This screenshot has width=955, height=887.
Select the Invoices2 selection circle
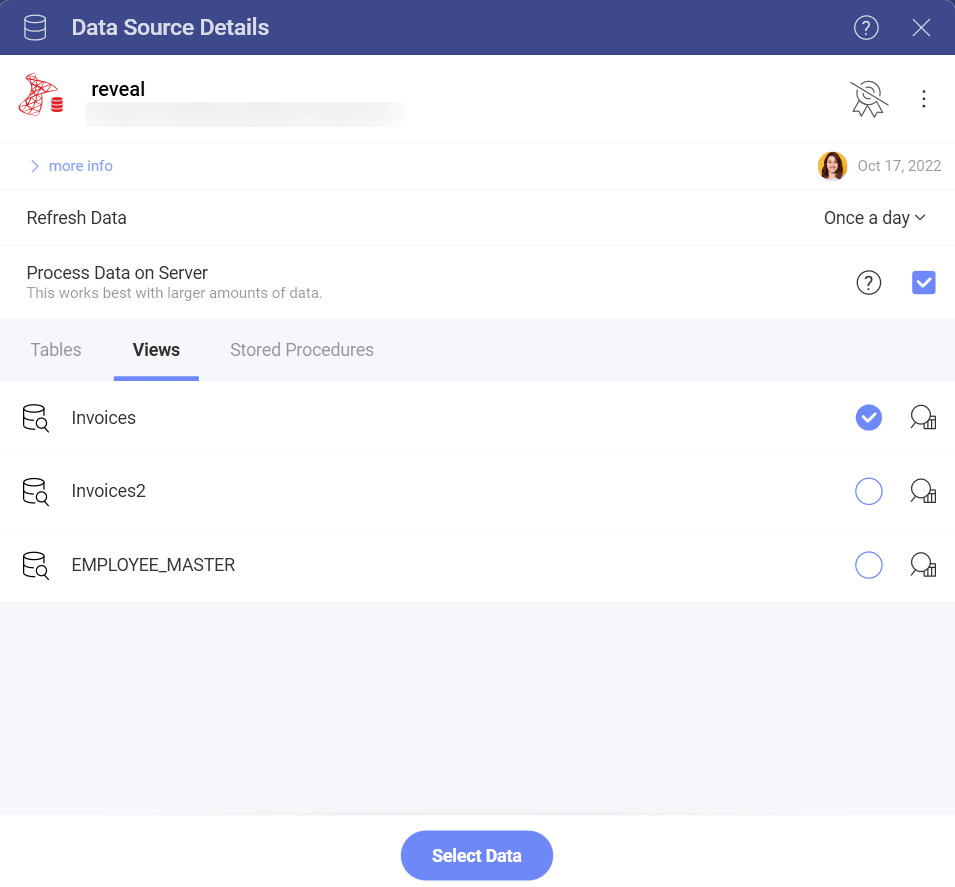pyautogui.click(x=868, y=491)
